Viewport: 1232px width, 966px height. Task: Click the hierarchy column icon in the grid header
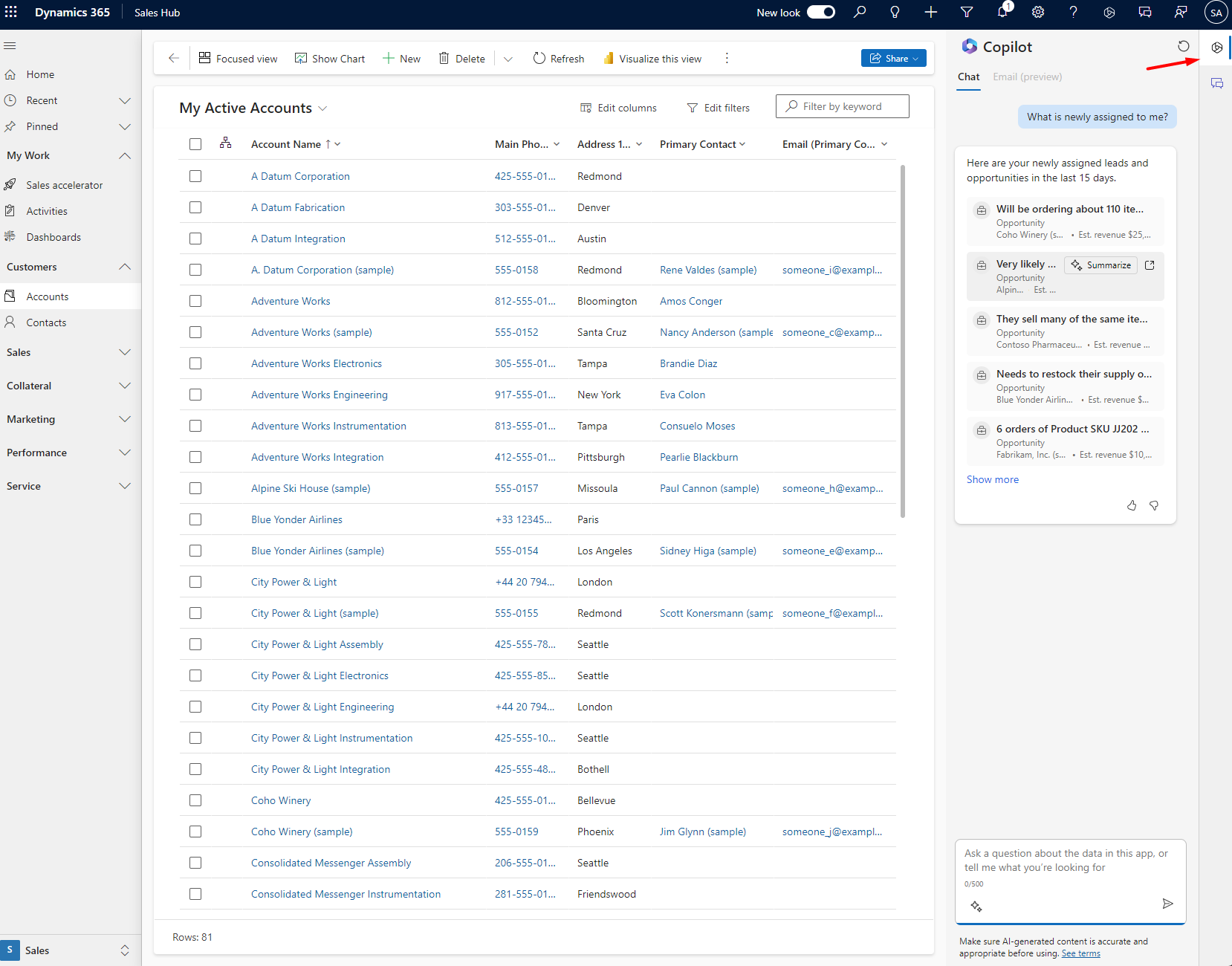(x=226, y=143)
